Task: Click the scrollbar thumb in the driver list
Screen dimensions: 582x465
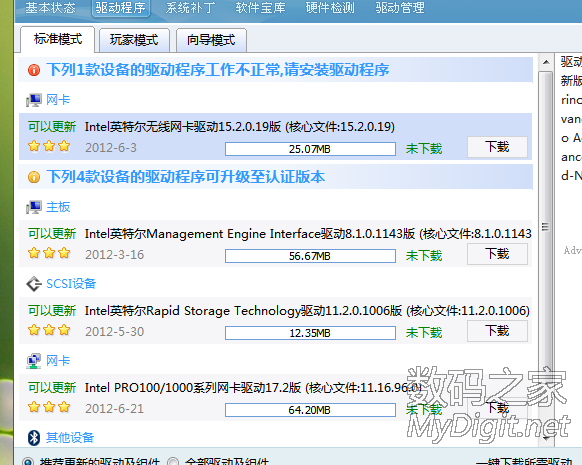Action: click(546, 226)
